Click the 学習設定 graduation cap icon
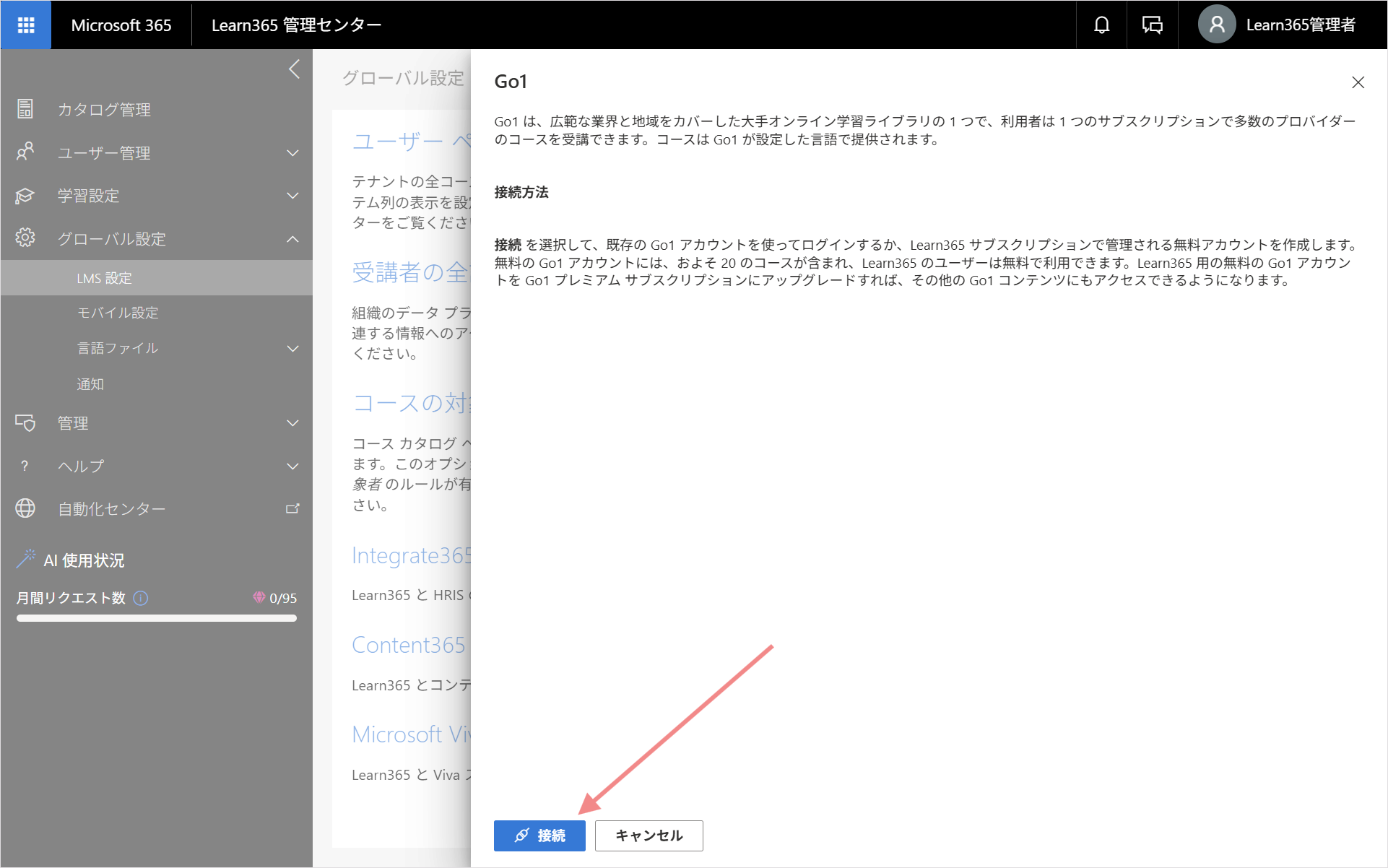 (25, 196)
